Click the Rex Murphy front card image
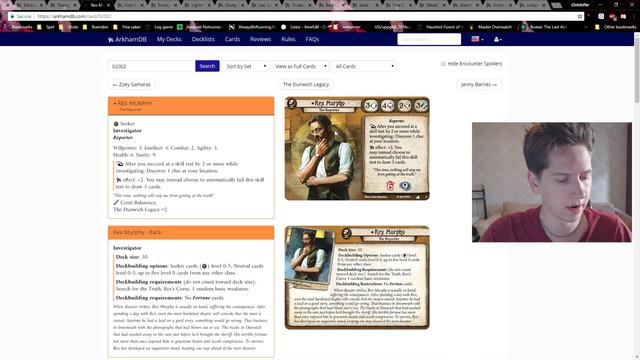This screenshot has width=640, height=360. tap(357, 148)
